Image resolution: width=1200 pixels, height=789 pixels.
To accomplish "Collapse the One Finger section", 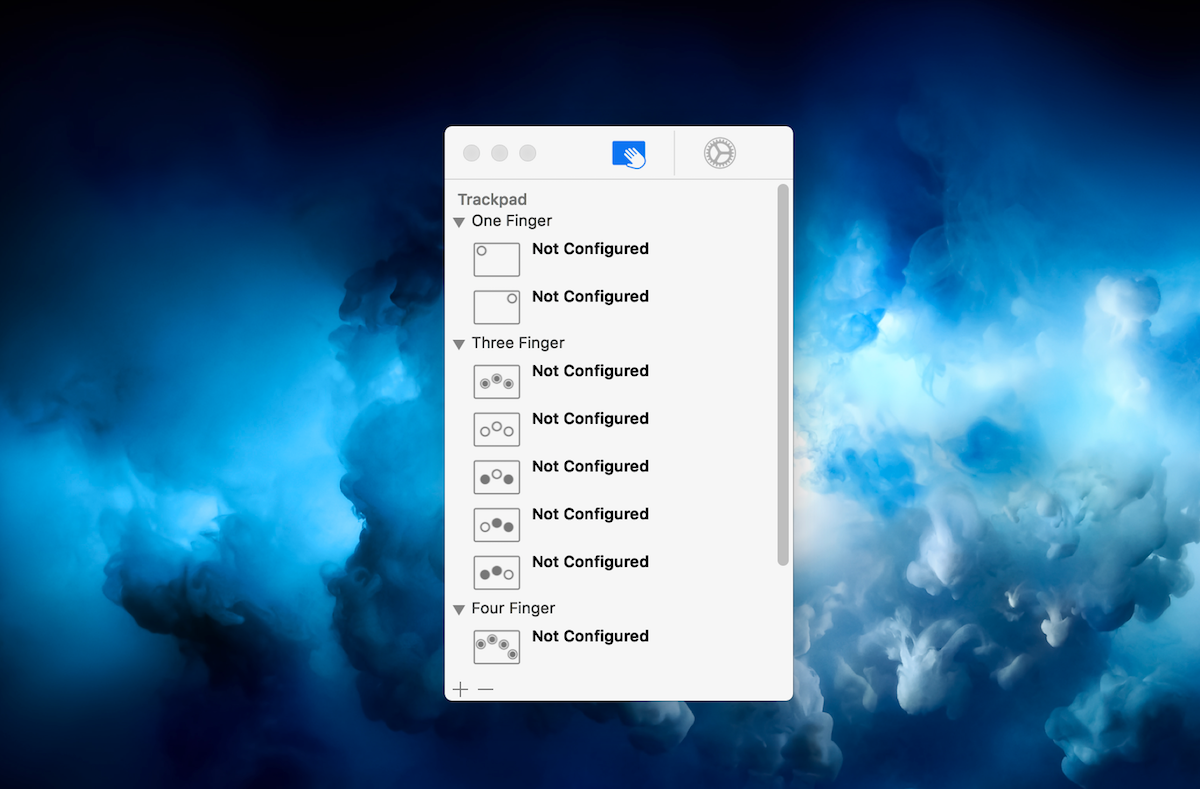I will [459, 222].
